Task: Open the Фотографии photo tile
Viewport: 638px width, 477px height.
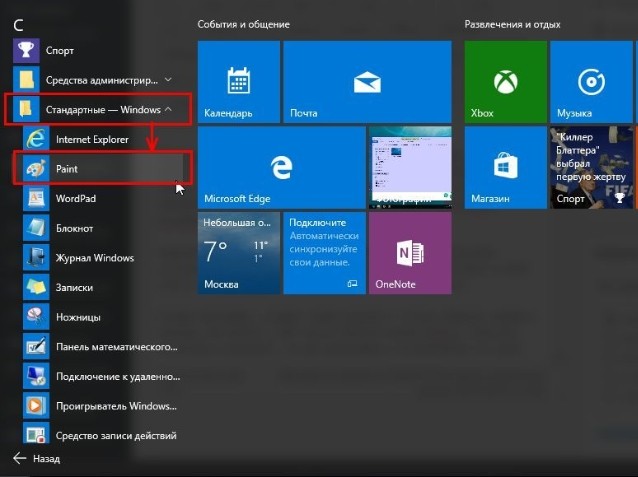Action: 410,167
